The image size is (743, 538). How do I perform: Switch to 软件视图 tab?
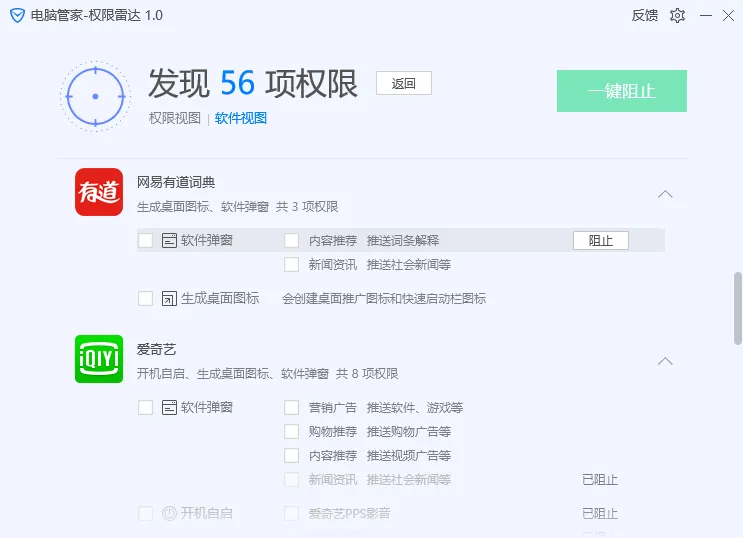[241, 118]
